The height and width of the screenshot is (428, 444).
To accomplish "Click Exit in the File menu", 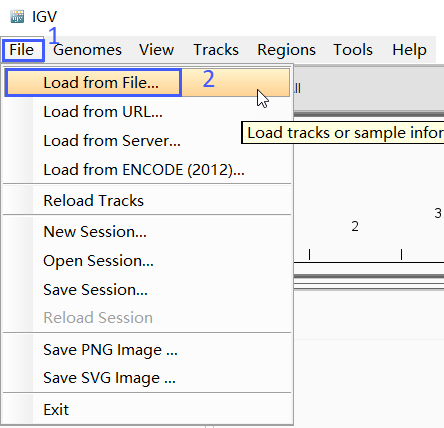I will pyautogui.click(x=147, y=410).
